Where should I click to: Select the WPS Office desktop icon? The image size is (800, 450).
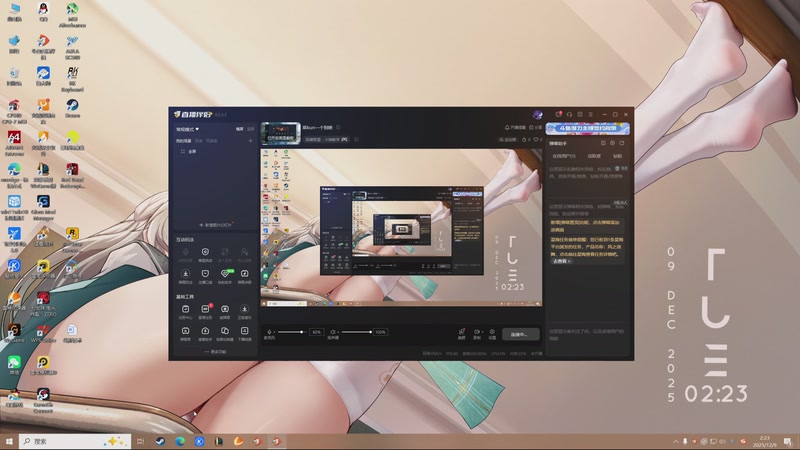(x=43, y=332)
